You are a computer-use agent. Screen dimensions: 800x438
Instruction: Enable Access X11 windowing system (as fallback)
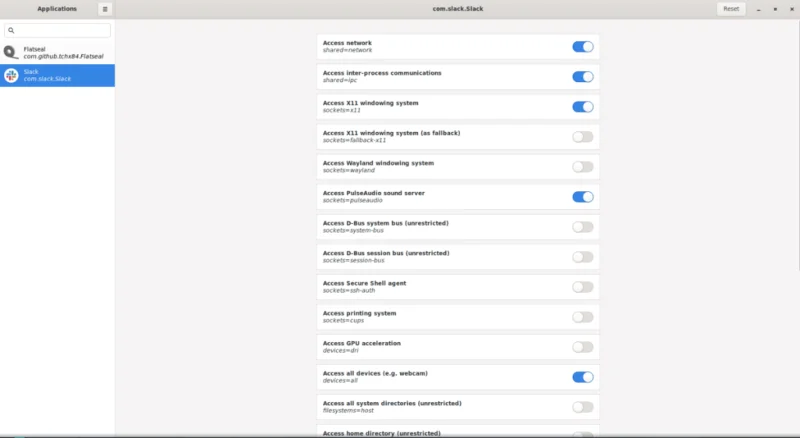[x=583, y=137]
